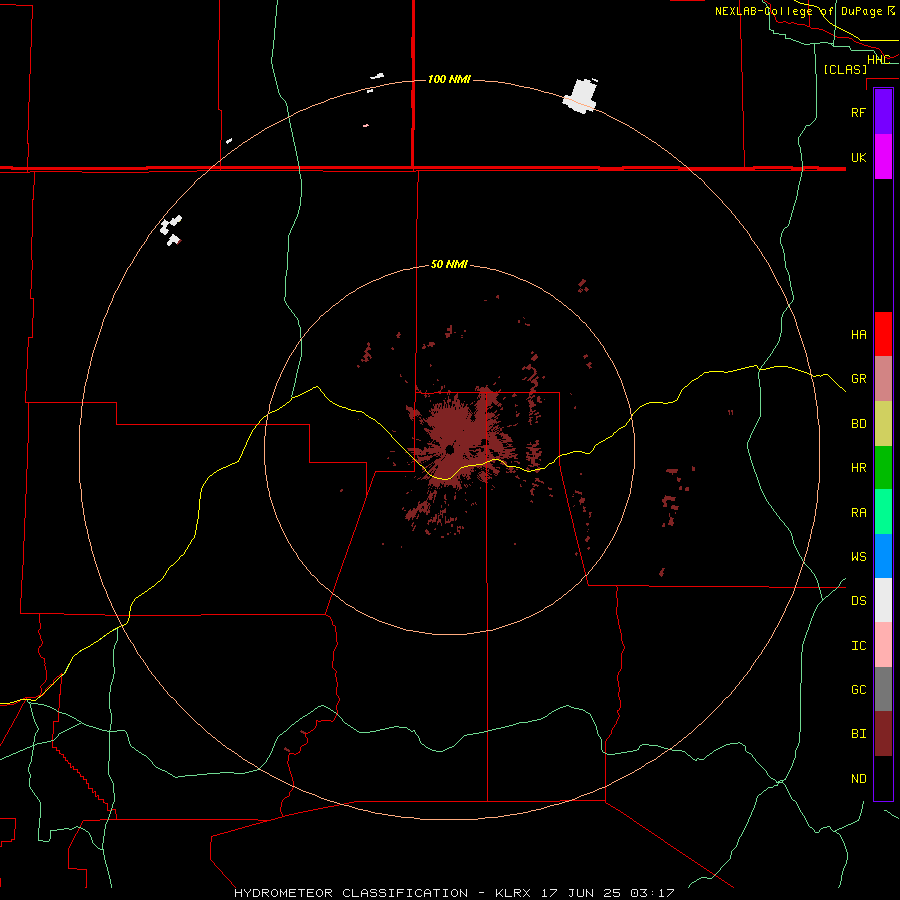Click the cluster of white echoes northwest of the 50 NMI ring
Viewport: 900px width, 900px height.
pos(171,231)
